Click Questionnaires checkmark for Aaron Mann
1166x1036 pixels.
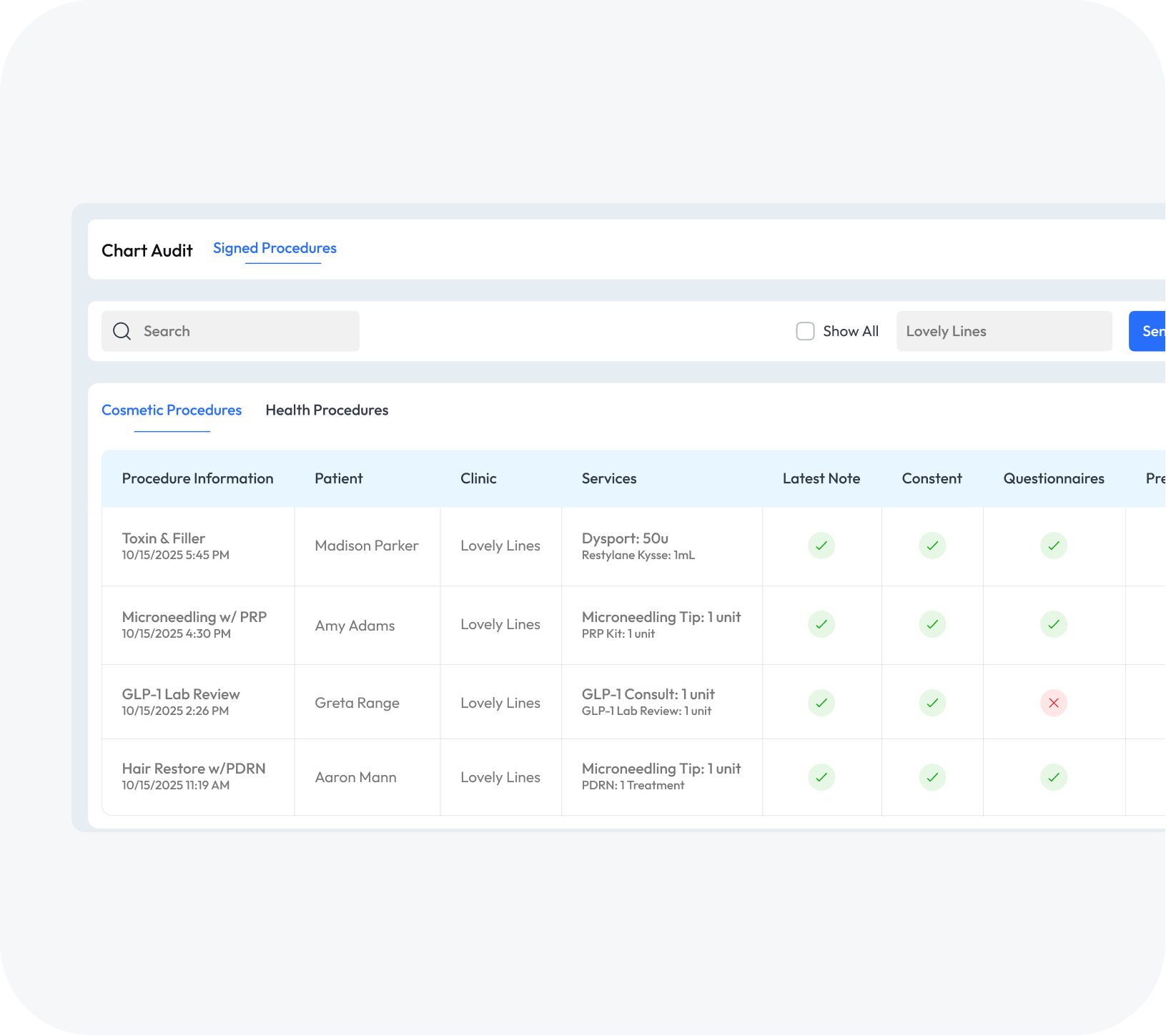(x=1054, y=777)
